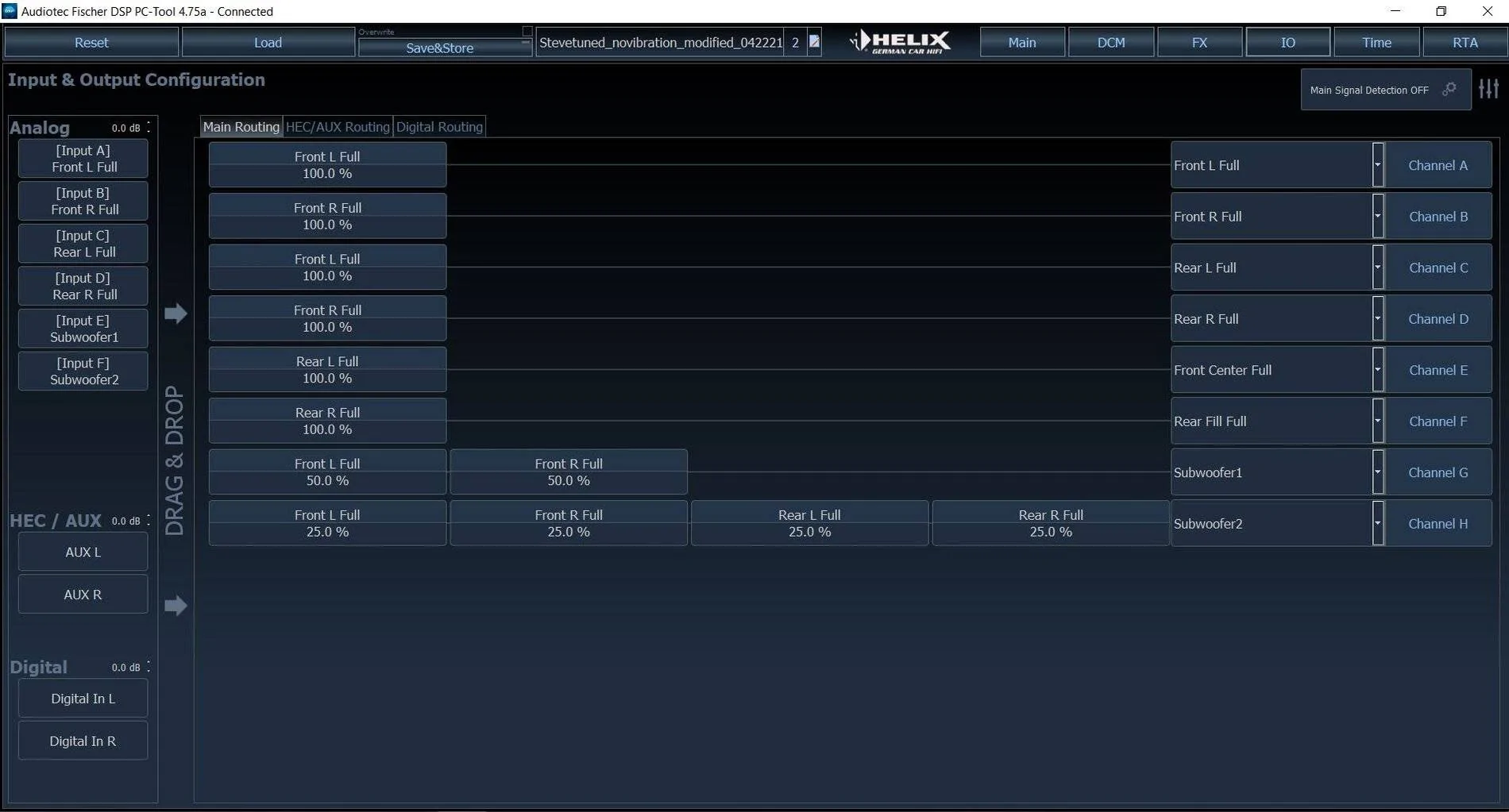The width and height of the screenshot is (1509, 812).
Task: Select the AUX R input
Action: tap(83, 595)
